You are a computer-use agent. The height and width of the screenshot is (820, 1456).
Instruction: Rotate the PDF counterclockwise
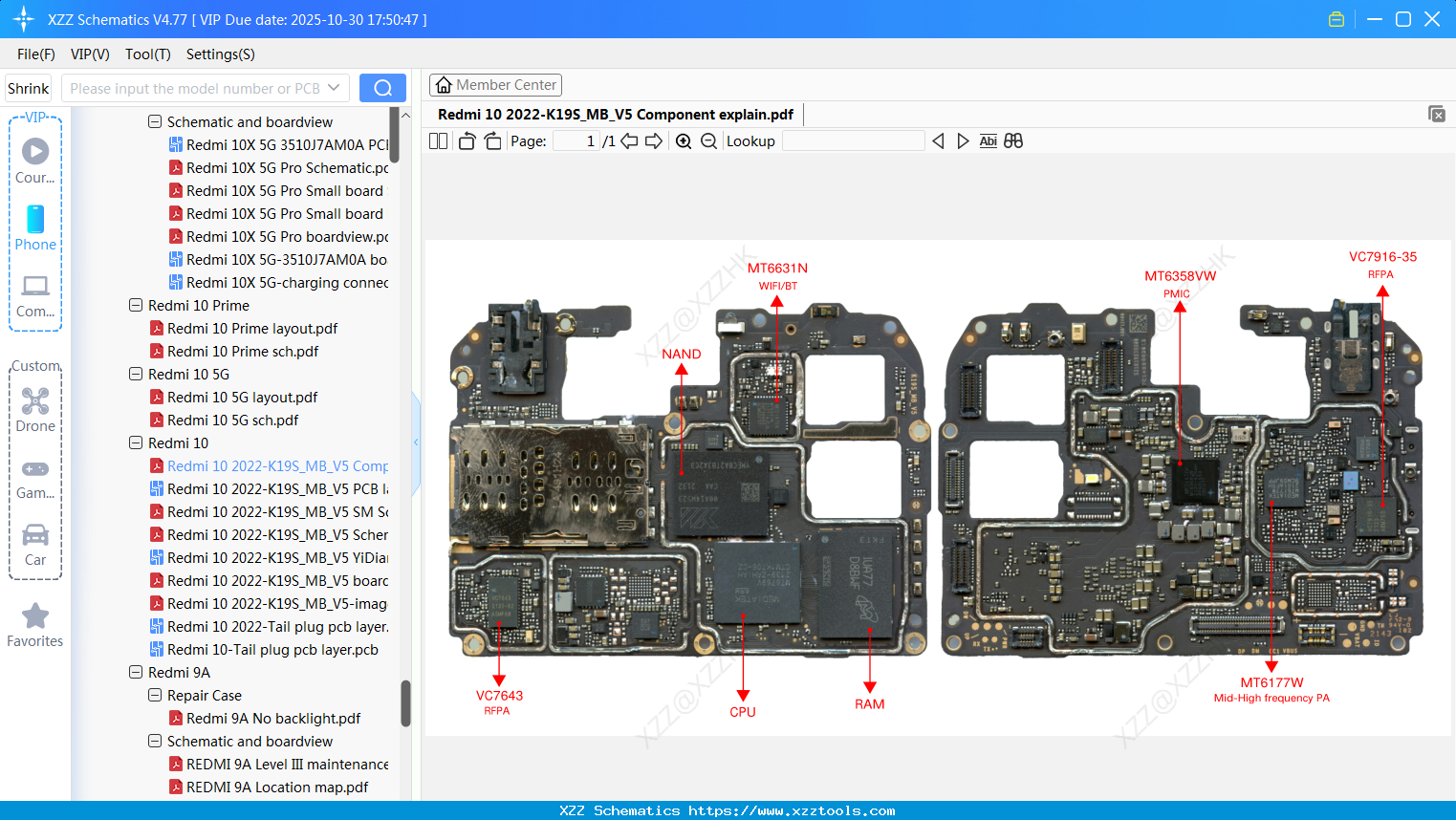click(x=466, y=140)
